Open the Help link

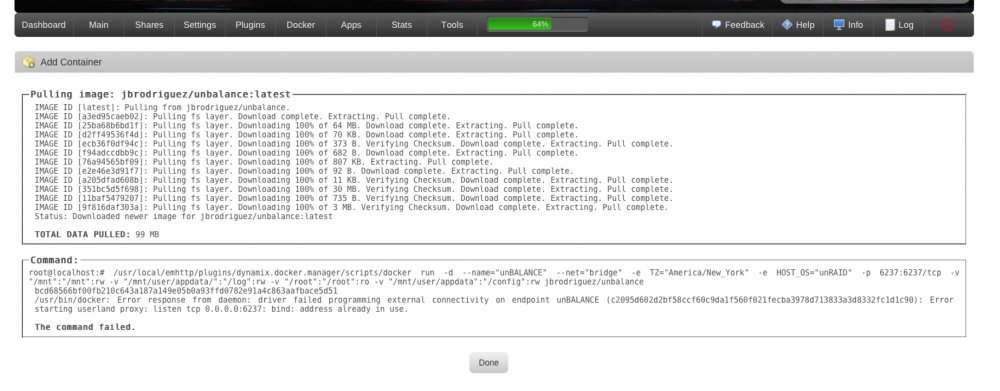(x=805, y=25)
